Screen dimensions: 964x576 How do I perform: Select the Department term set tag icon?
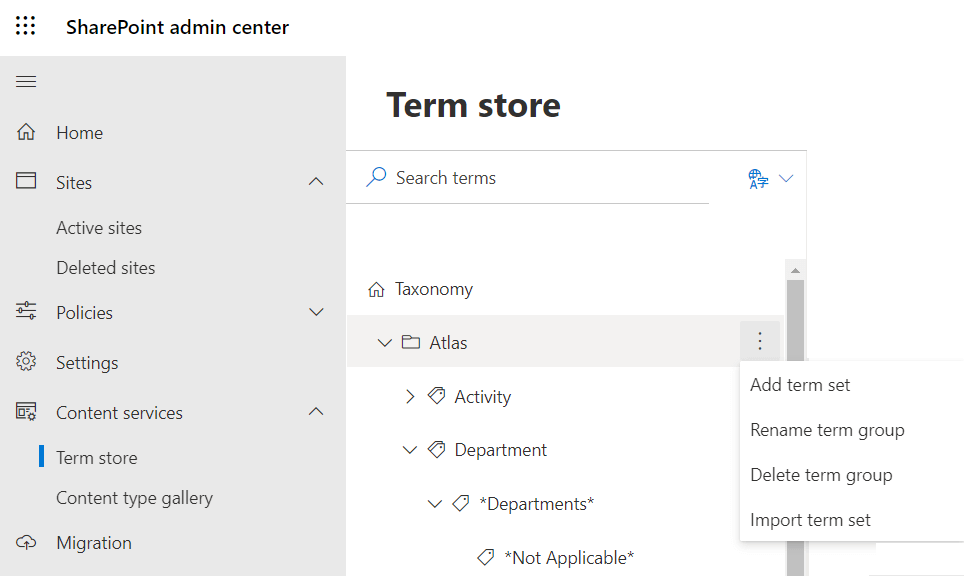pos(436,449)
